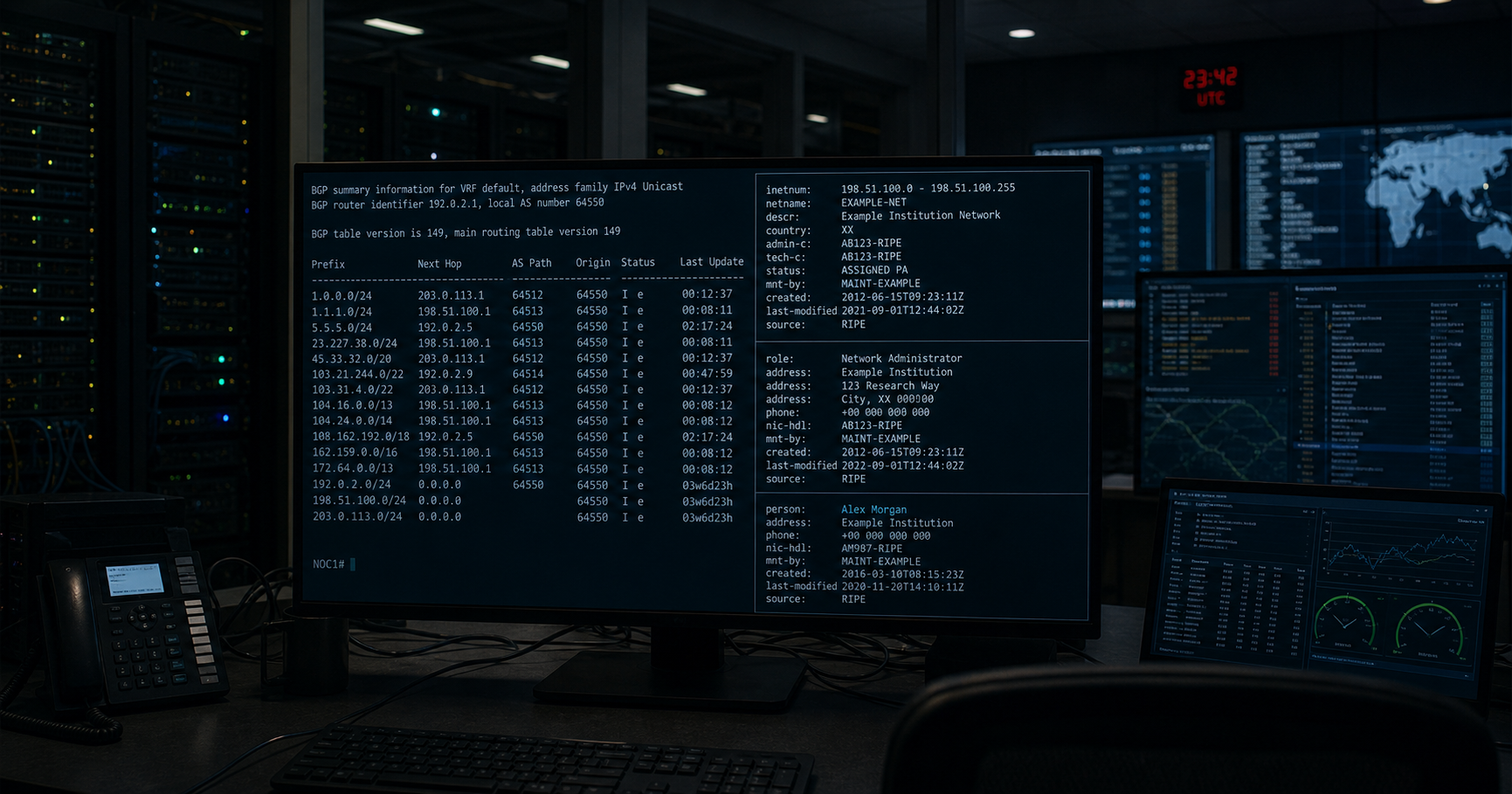
Task: Click the BGP summary information header line
Action: tap(497, 188)
